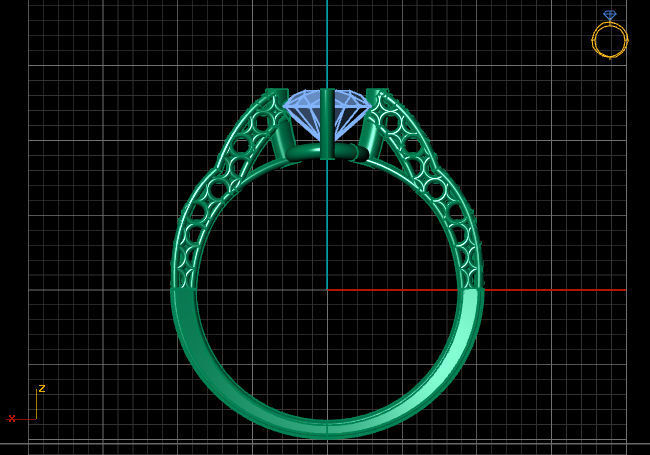Click the ring view thumbnail icon
The height and width of the screenshot is (455, 650).
coord(609,35)
